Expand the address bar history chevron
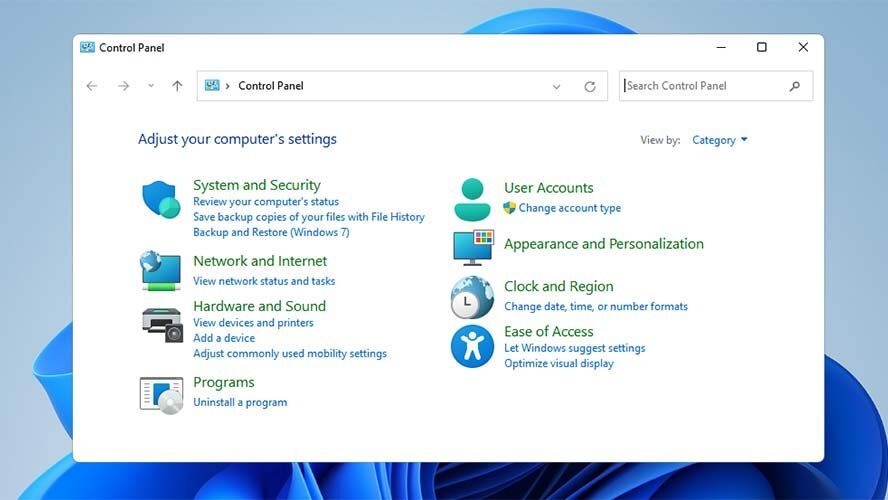 pyautogui.click(x=557, y=87)
